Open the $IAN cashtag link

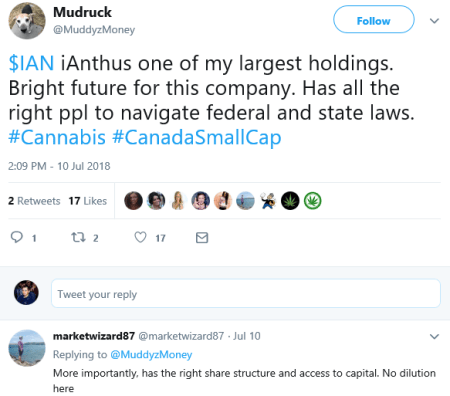[x=31, y=63]
